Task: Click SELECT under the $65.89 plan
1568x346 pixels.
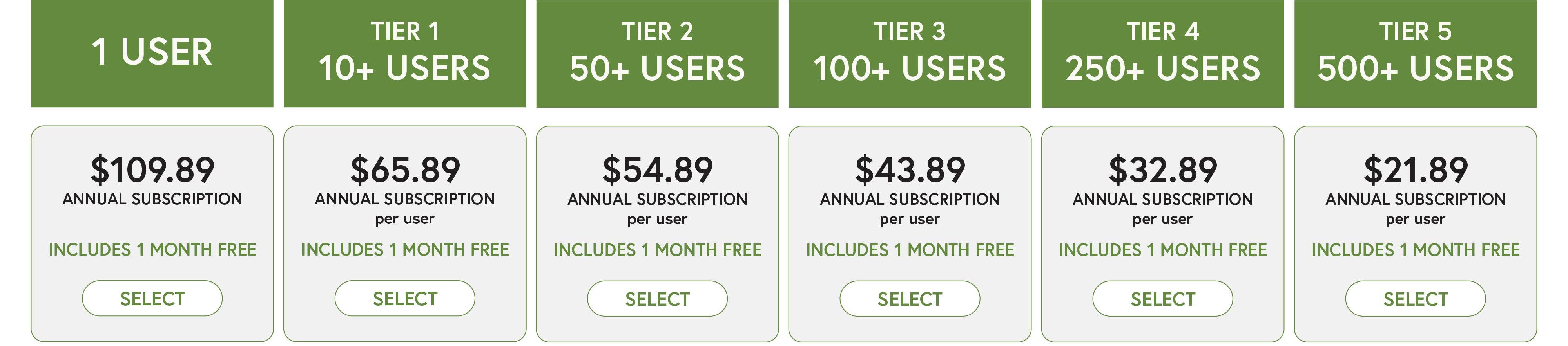Action: pos(405,298)
